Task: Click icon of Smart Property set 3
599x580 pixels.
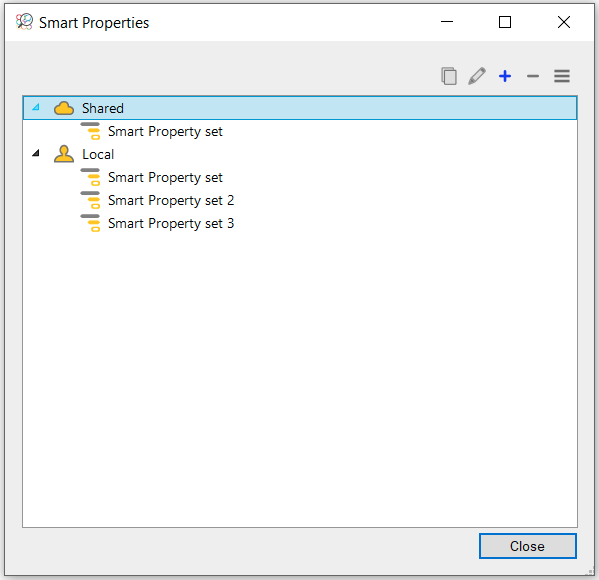Action: click(91, 223)
